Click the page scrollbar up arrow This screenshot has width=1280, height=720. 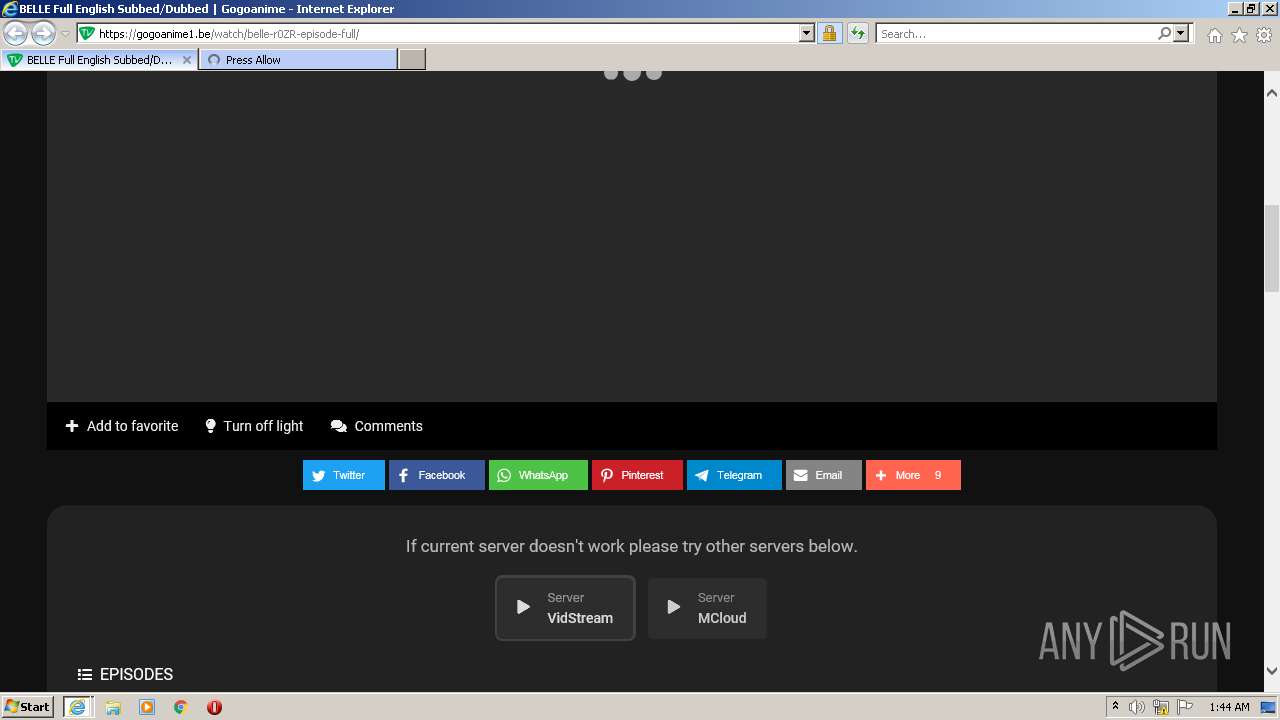pyautogui.click(x=1272, y=93)
